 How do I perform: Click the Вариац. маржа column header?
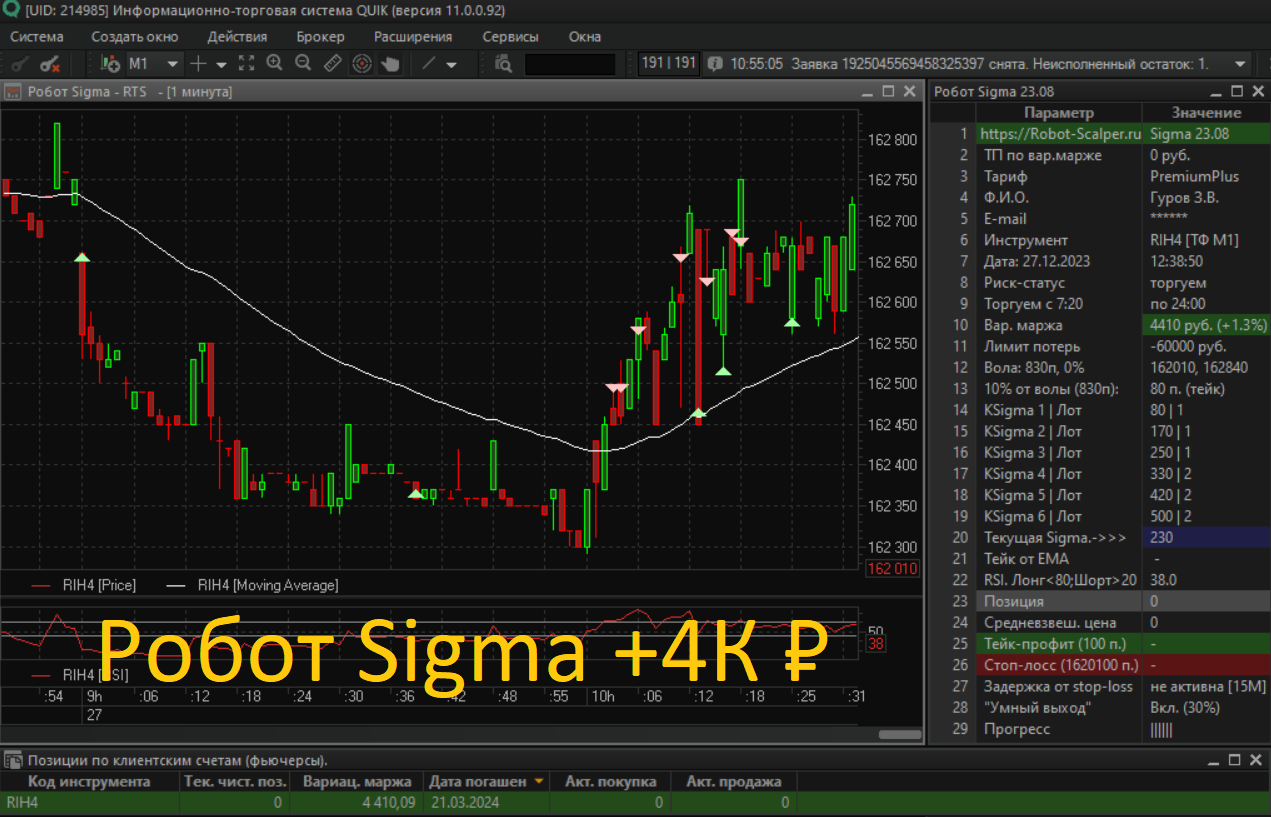357,781
